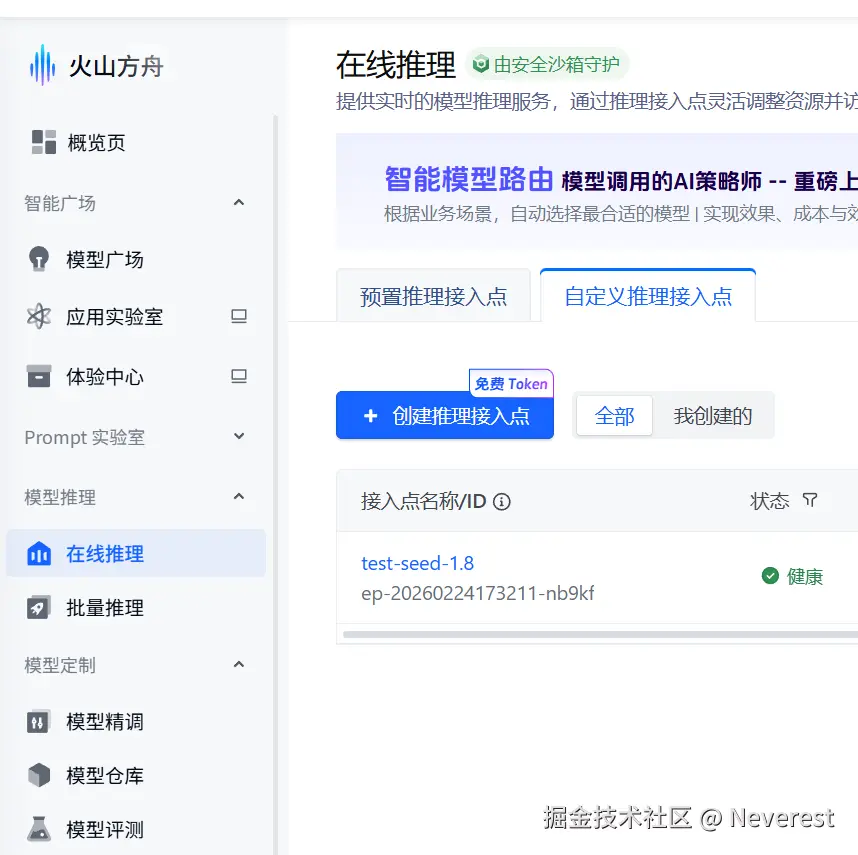
Task: Click the 创建推理接入点 button
Action: (445, 415)
